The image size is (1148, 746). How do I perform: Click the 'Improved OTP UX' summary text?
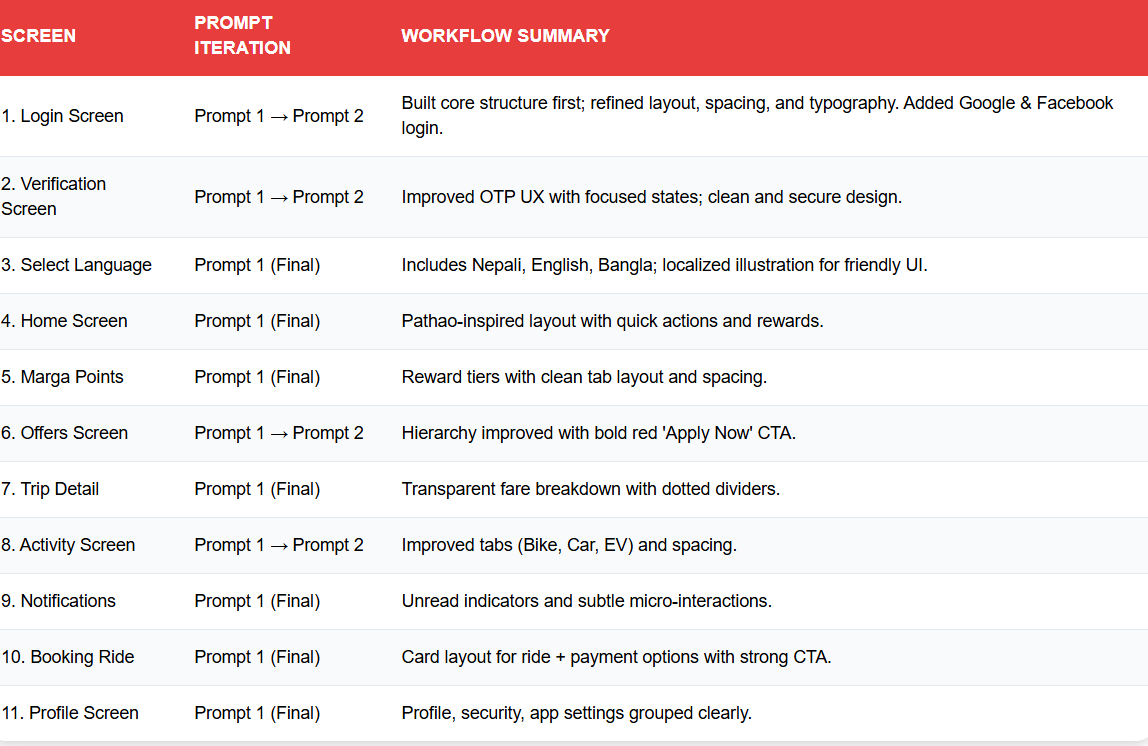(651, 197)
